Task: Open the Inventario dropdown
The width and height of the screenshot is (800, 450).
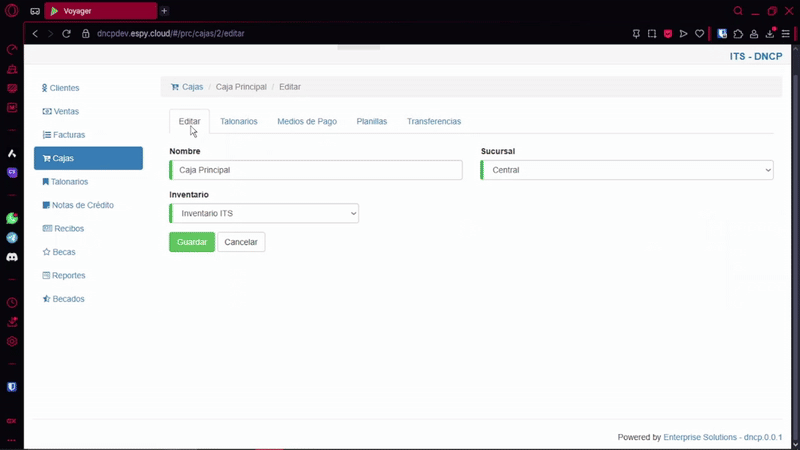Action: 264,213
